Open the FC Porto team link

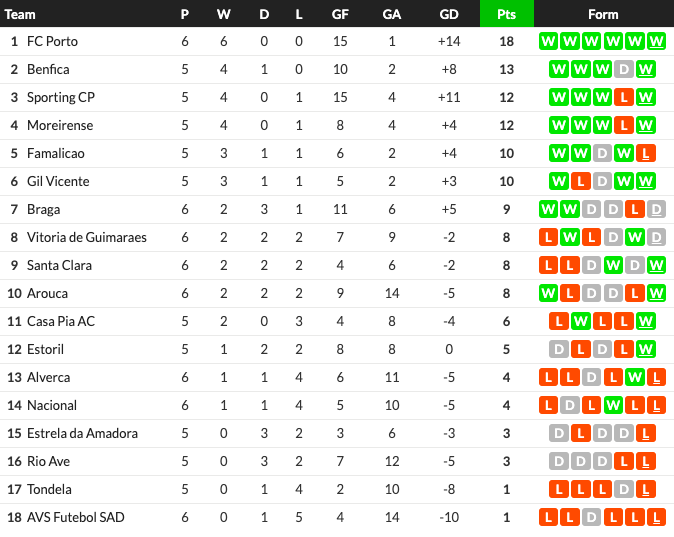52,41
